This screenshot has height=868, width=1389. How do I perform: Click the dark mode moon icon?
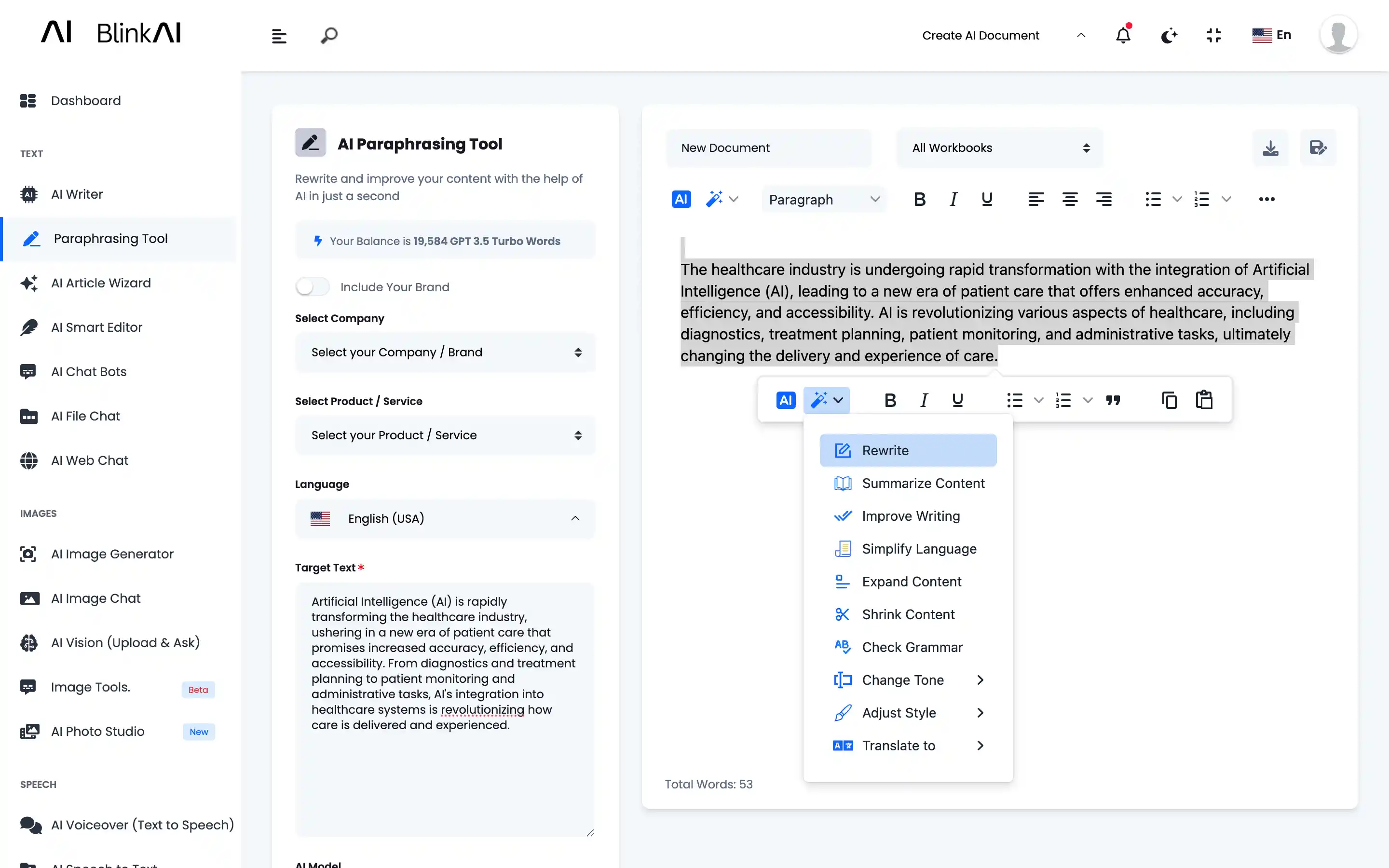pyautogui.click(x=1169, y=36)
